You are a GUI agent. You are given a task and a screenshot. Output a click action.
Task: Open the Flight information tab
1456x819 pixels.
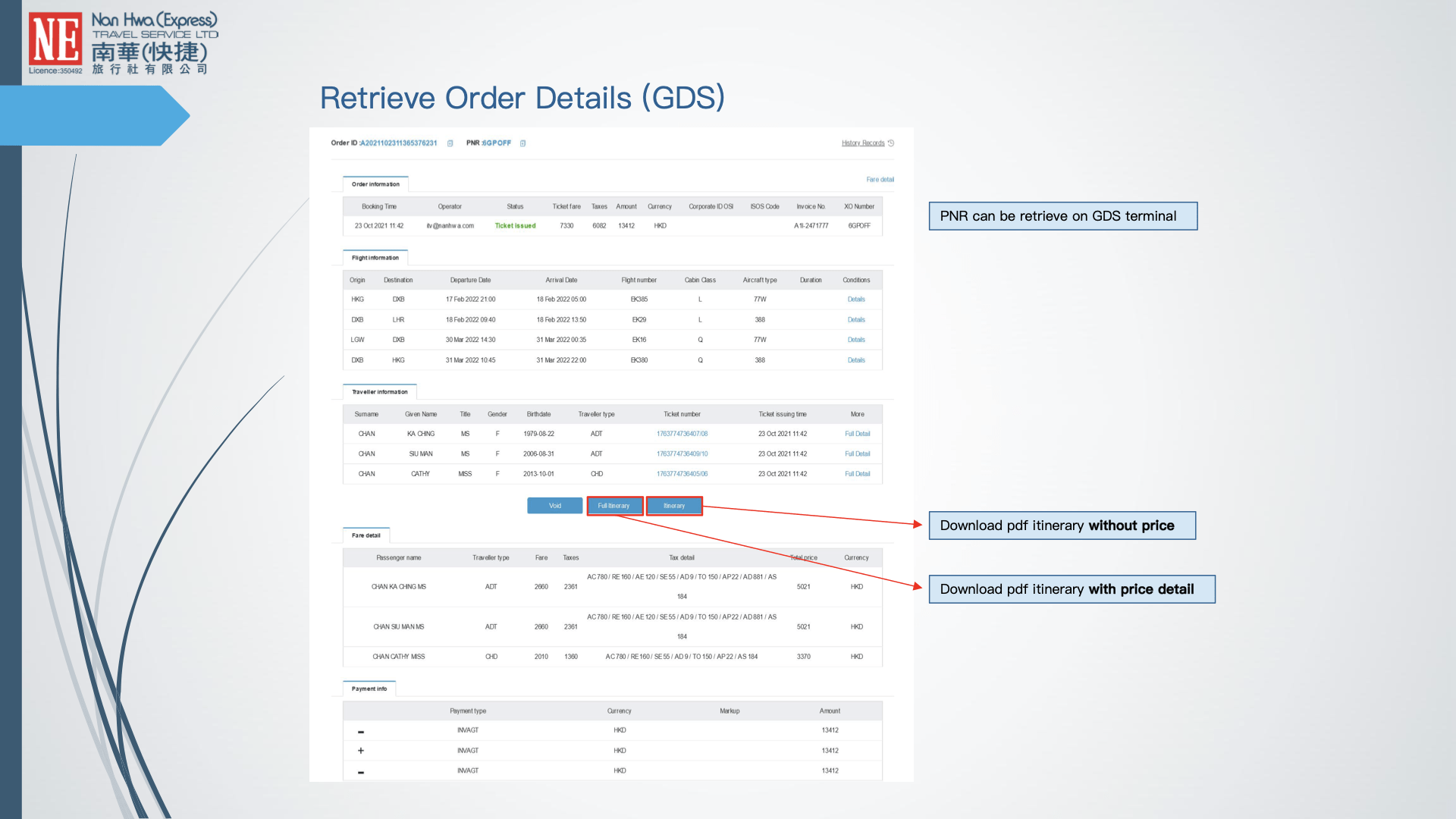[x=375, y=257]
